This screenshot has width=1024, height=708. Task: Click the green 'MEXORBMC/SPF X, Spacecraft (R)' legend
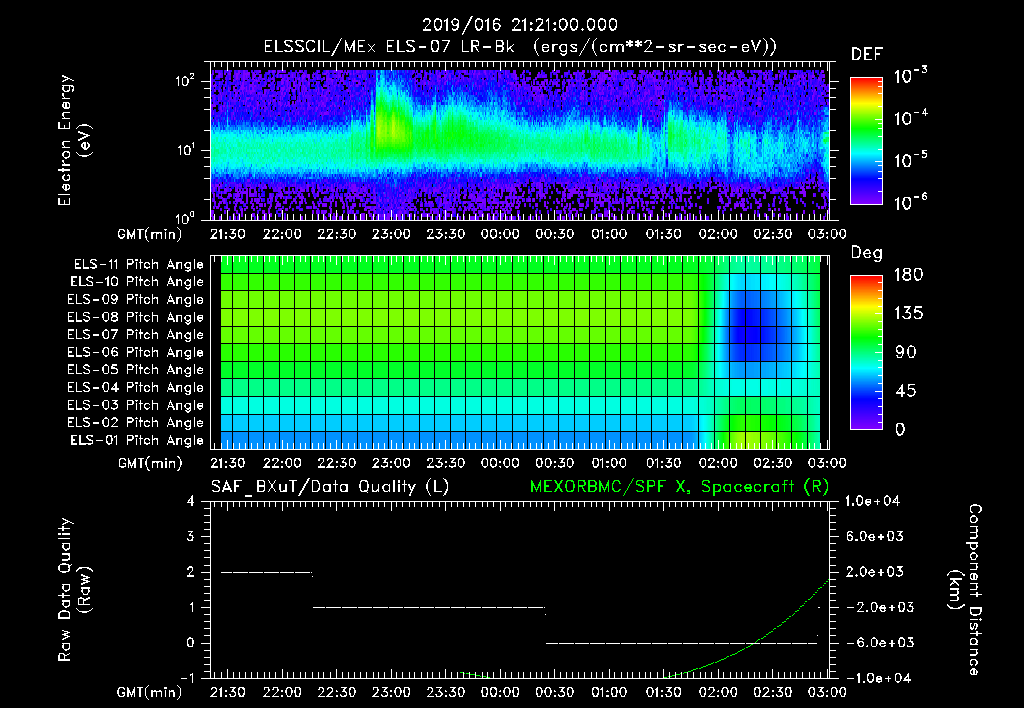[x=679, y=487]
